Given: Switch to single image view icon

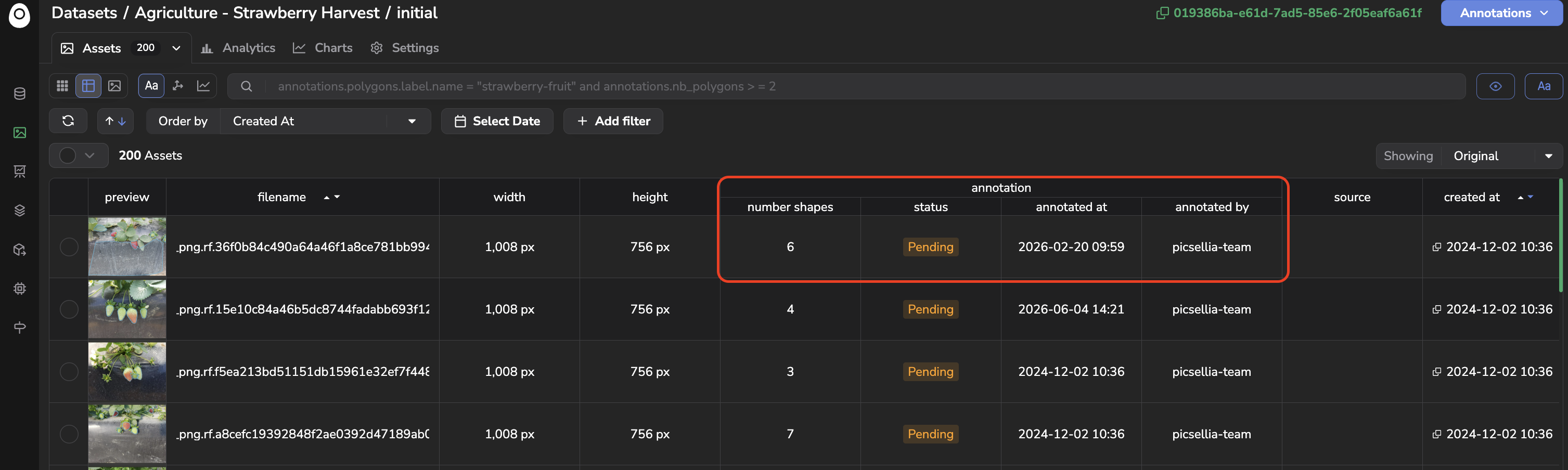Looking at the screenshot, I should [114, 86].
